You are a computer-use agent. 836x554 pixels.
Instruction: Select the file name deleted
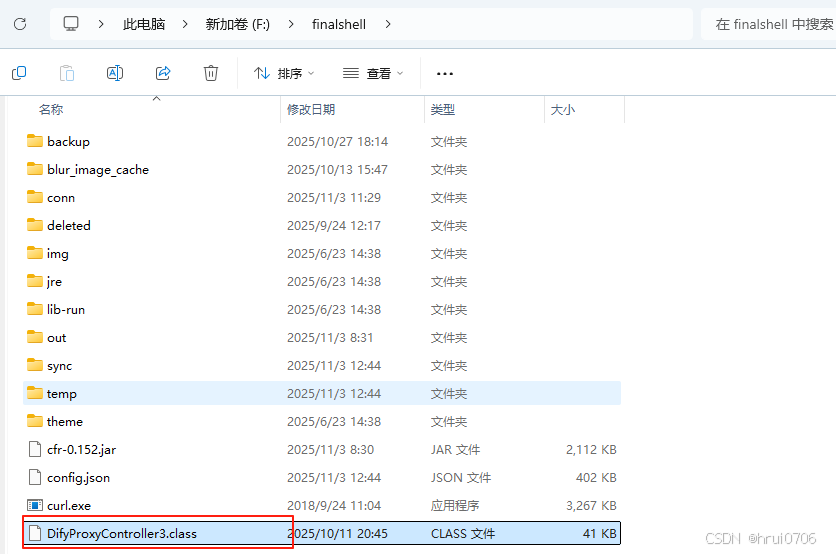(69, 226)
